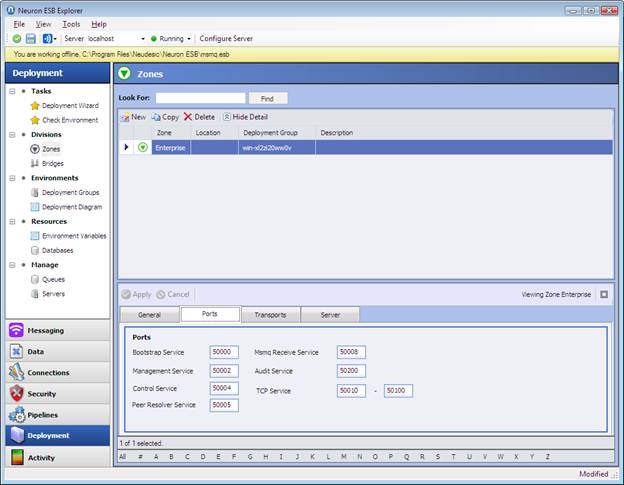Filter list by All
The image size is (624, 485).
point(123,457)
